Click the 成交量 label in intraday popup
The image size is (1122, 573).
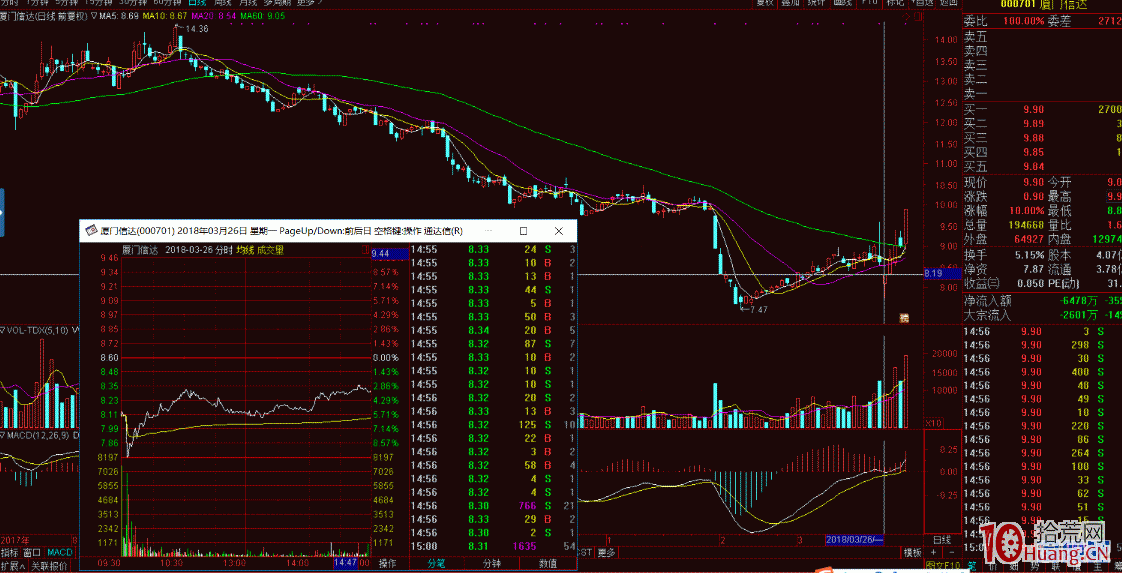click(x=270, y=250)
